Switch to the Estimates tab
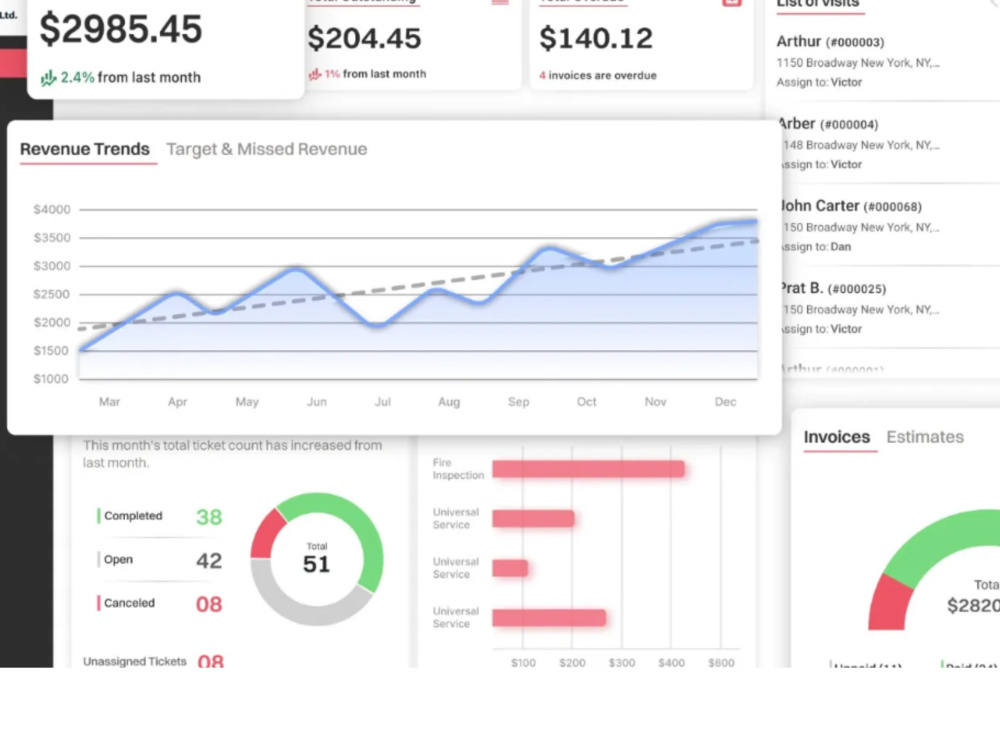This screenshot has height=750, width=1000. tap(925, 437)
